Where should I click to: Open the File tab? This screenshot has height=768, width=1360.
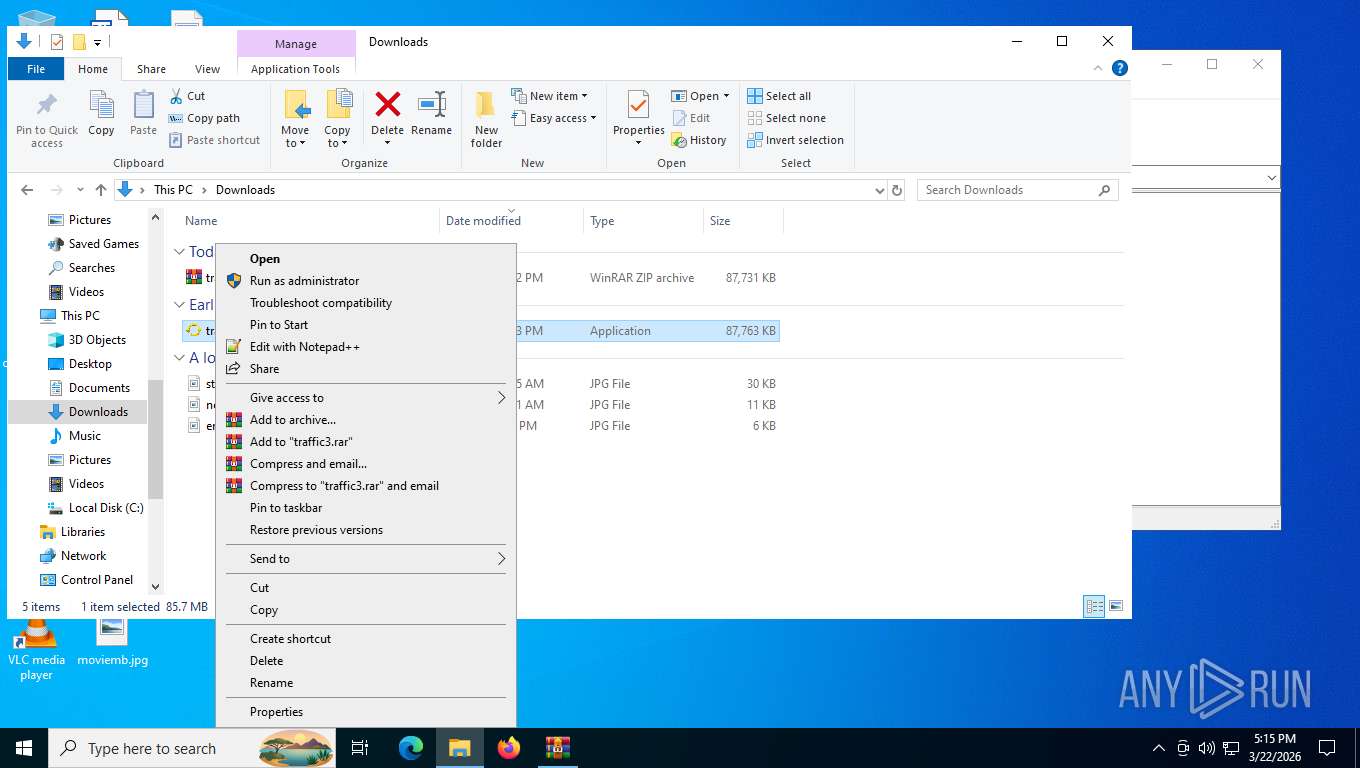(36, 69)
